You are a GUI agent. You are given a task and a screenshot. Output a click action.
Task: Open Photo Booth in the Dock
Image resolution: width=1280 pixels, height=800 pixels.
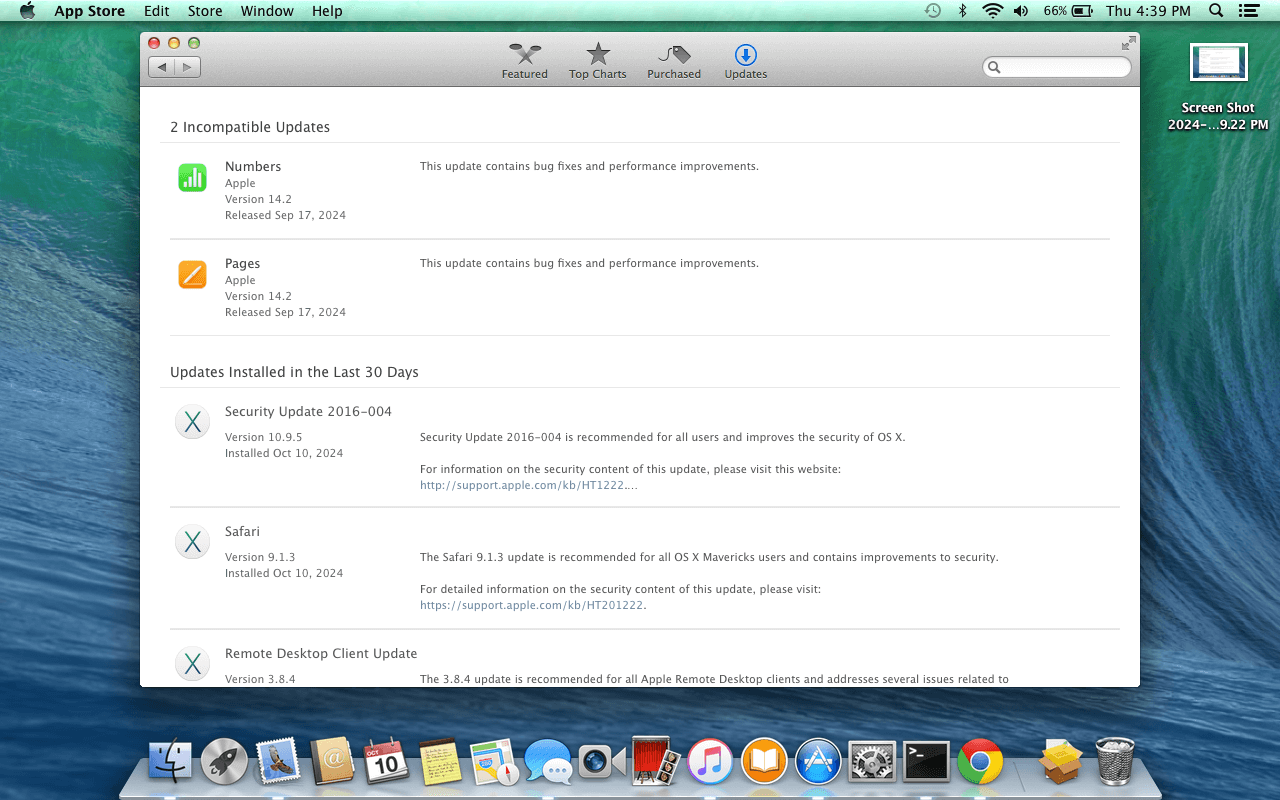pos(656,762)
